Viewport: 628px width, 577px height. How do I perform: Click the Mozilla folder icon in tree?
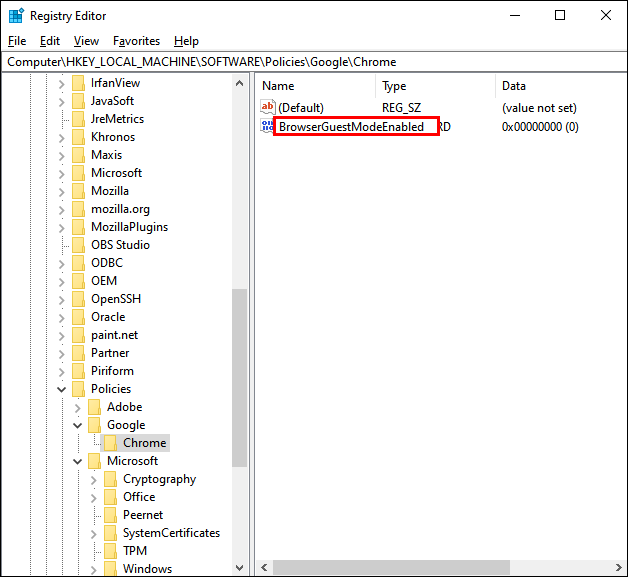click(78, 191)
